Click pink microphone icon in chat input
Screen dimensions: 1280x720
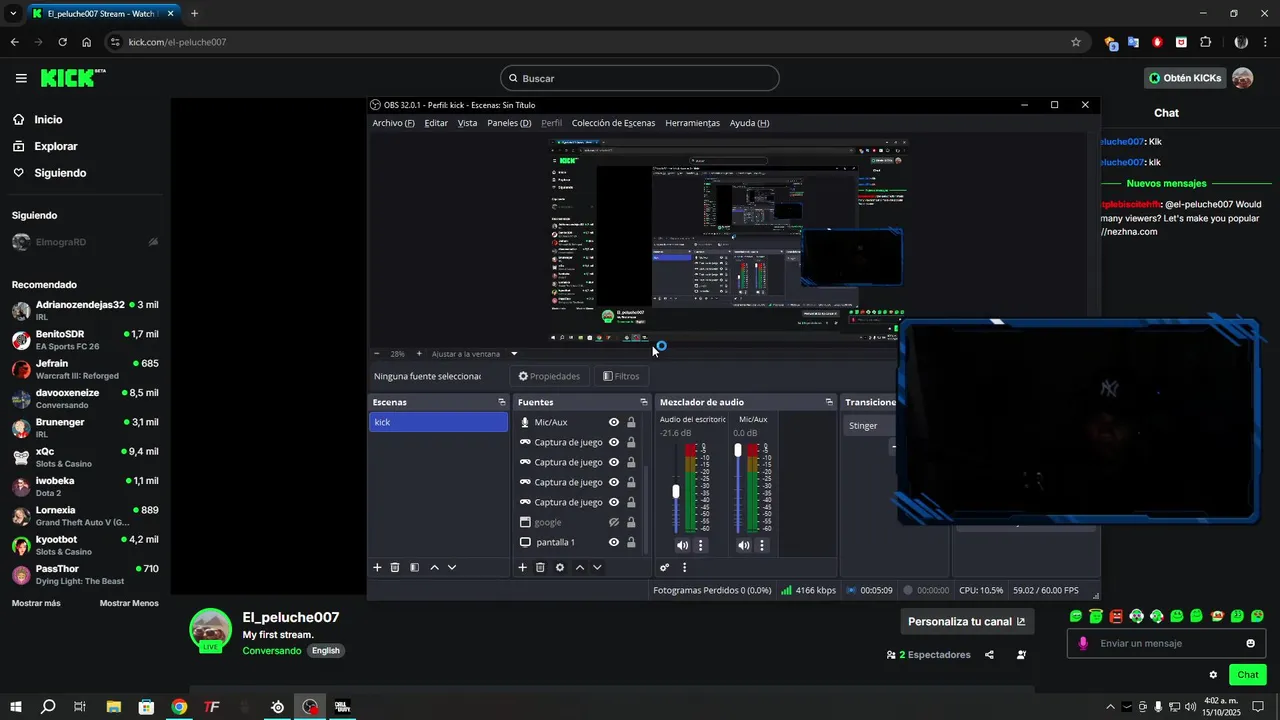[x=1083, y=643]
